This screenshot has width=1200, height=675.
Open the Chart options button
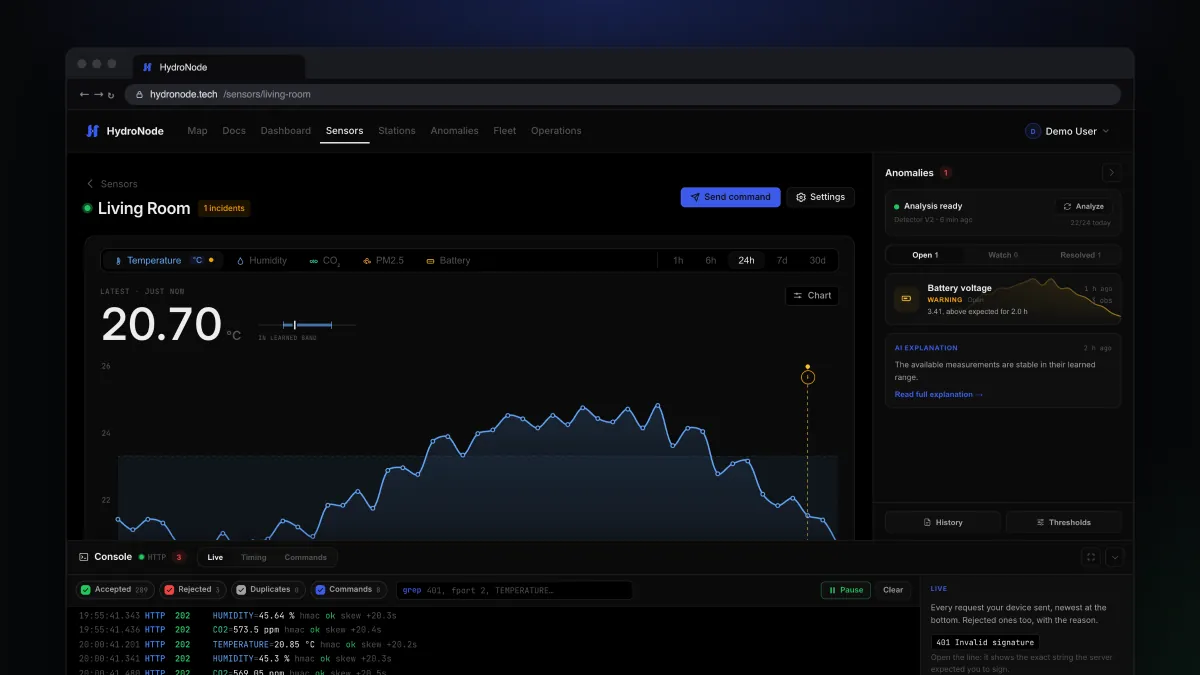tap(812, 296)
